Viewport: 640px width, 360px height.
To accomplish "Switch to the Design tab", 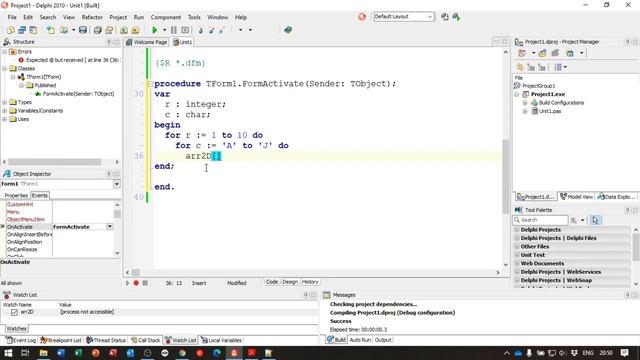I will tap(290, 282).
